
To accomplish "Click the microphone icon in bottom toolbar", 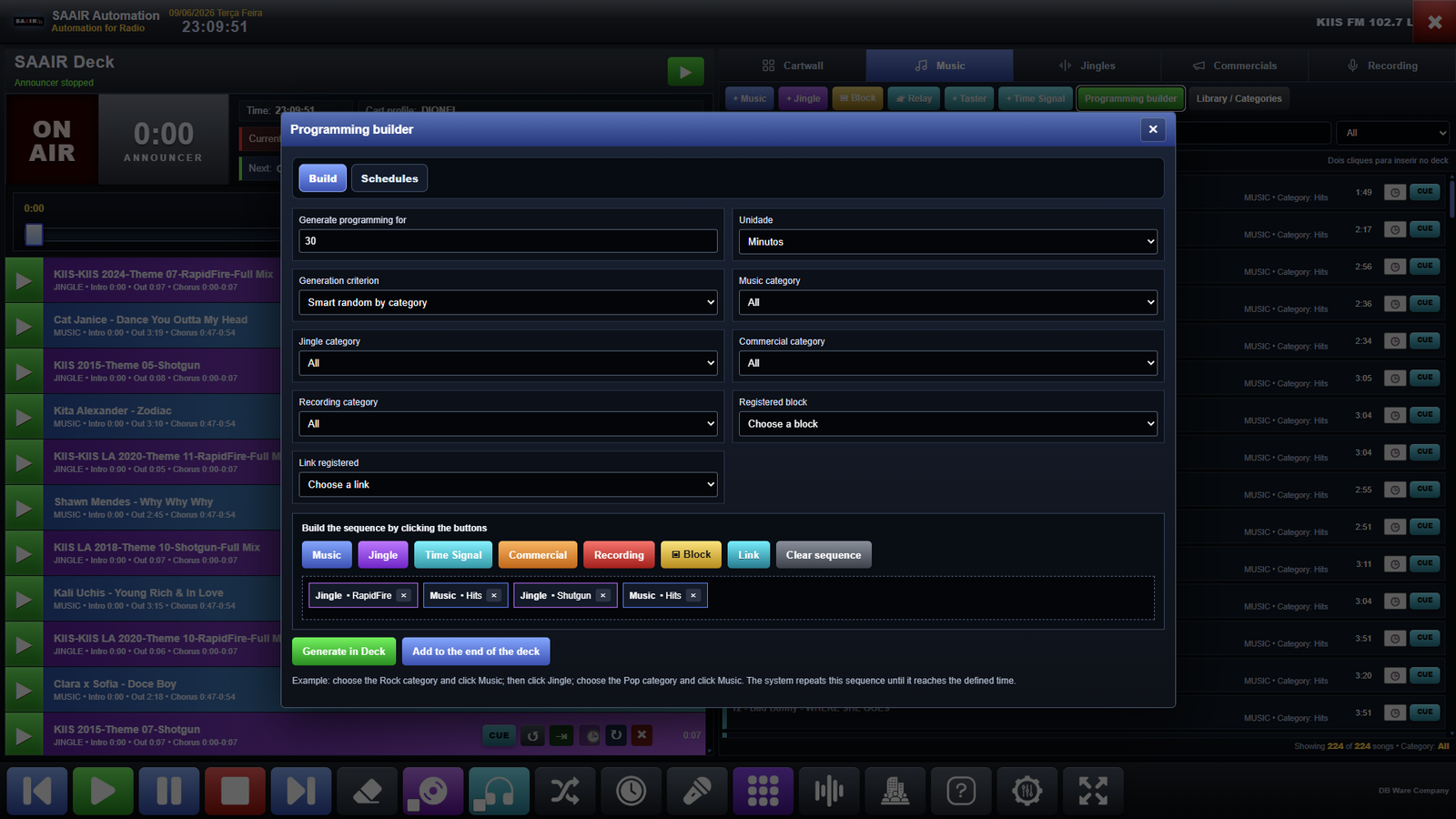I will 697,791.
